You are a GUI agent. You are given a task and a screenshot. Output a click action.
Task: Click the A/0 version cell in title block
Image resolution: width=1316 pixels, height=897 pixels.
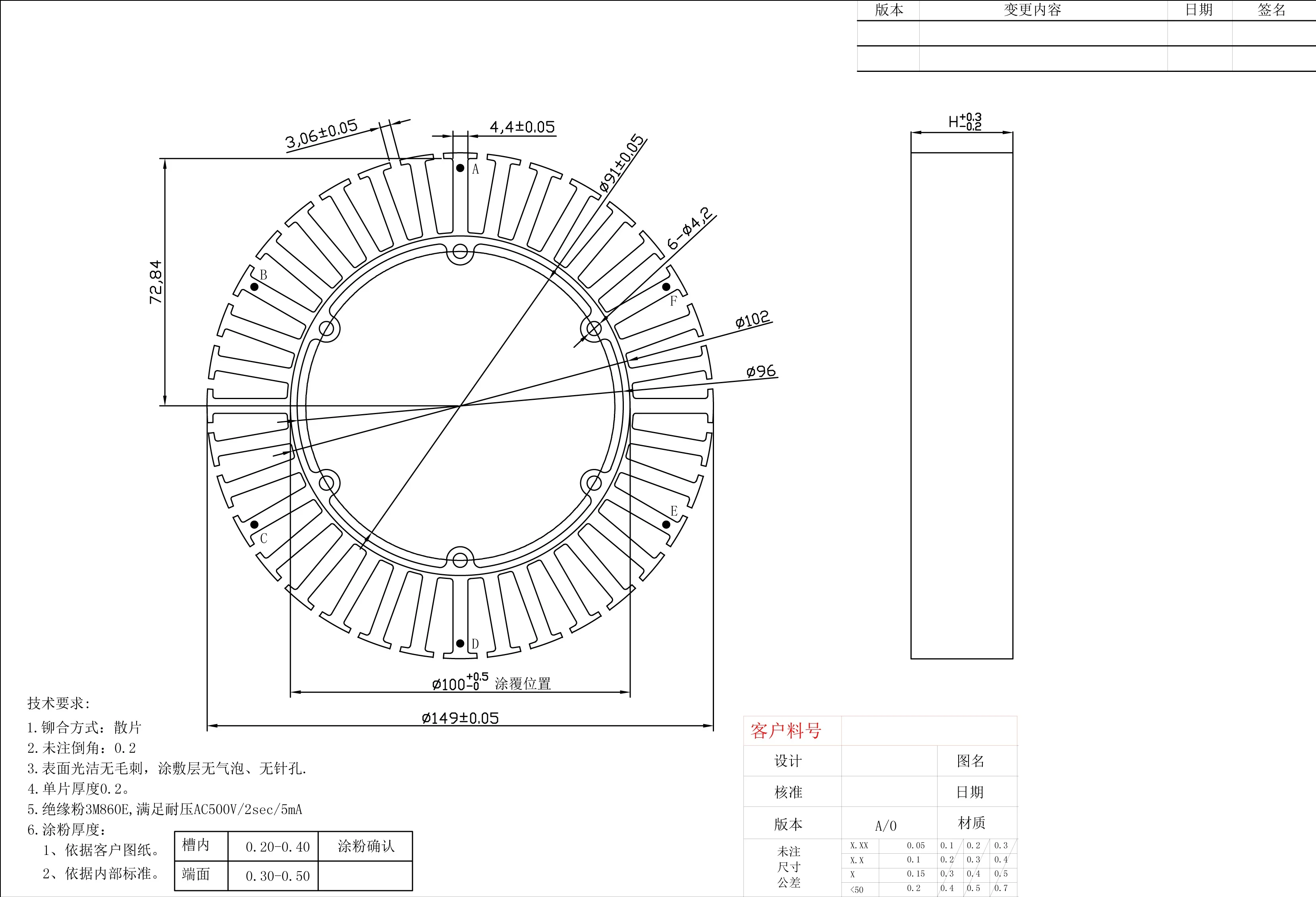886,826
